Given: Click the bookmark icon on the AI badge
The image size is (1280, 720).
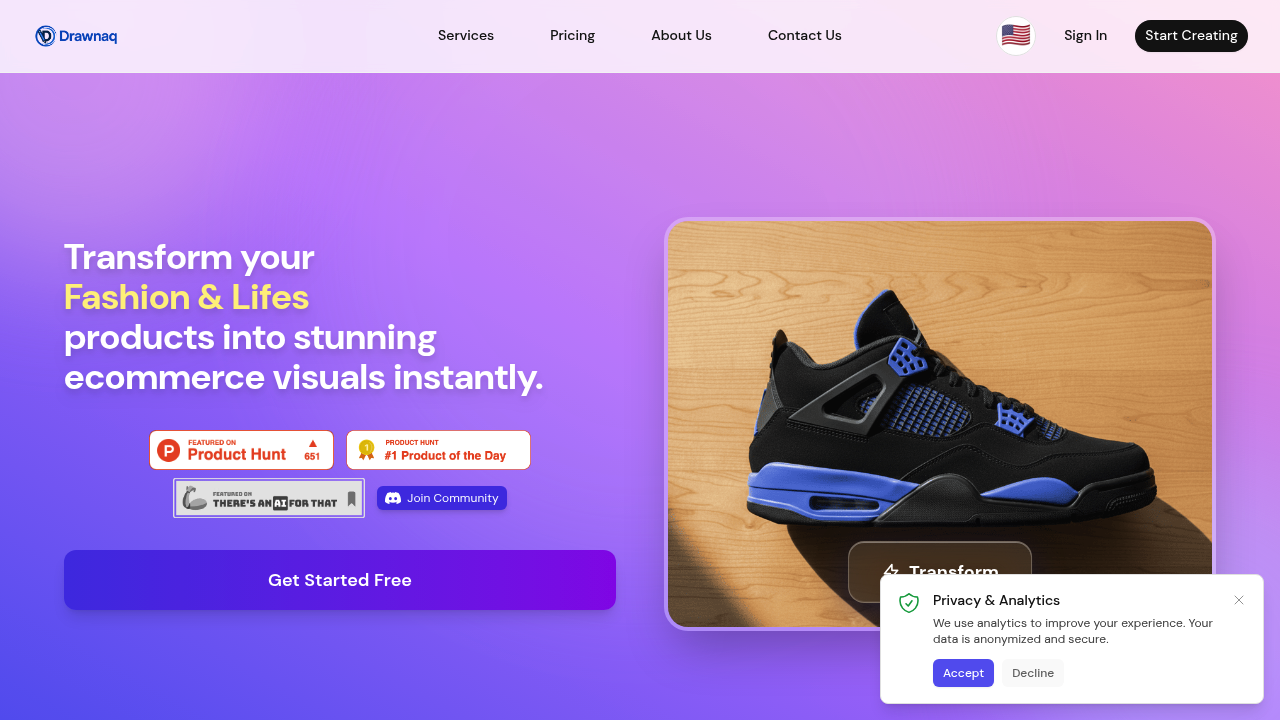Looking at the screenshot, I should point(351,498).
